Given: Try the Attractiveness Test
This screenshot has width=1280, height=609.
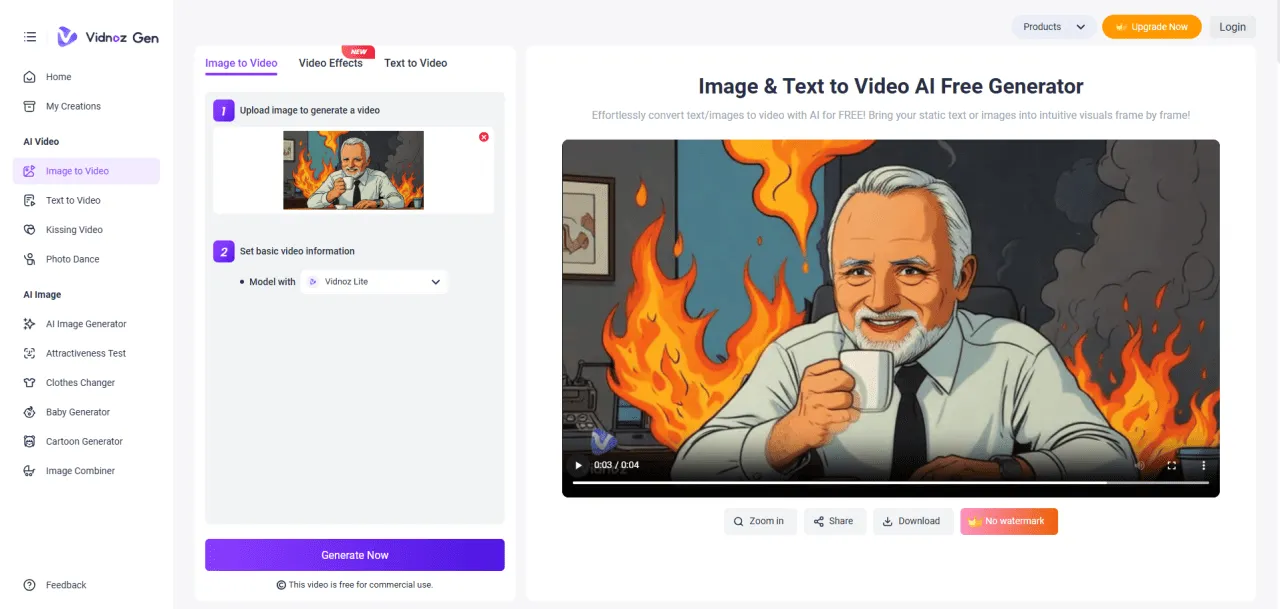Looking at the screenshot, I should click(x=85, y=353).
